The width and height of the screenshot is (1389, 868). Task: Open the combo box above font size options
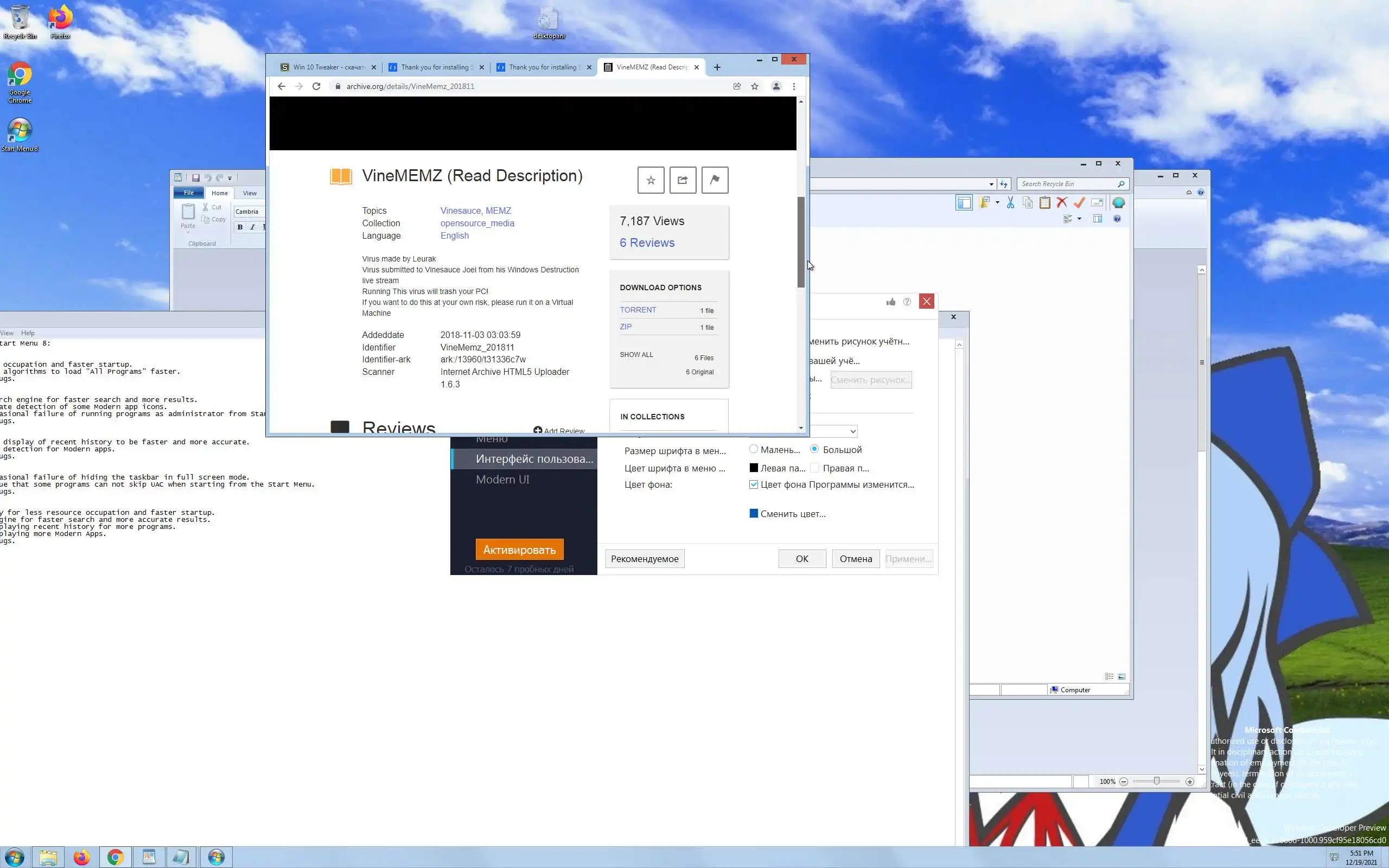click(x=853, y=431)
